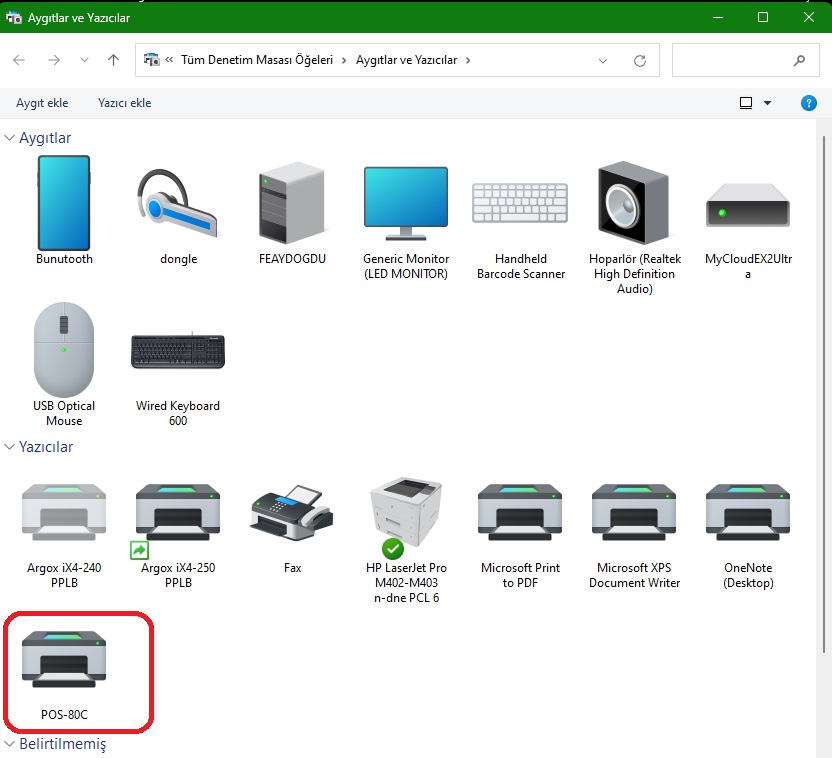832x758 pixels.
Task: Open the view options dropdown arrow
Action: pos(768,103)
